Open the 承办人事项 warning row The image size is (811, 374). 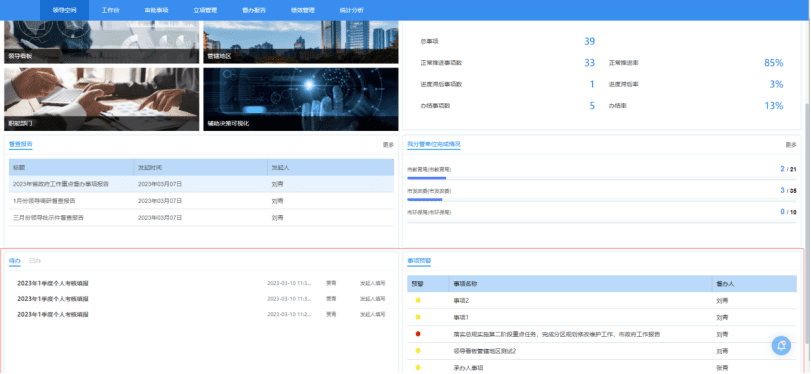click(x=602, y=367)
